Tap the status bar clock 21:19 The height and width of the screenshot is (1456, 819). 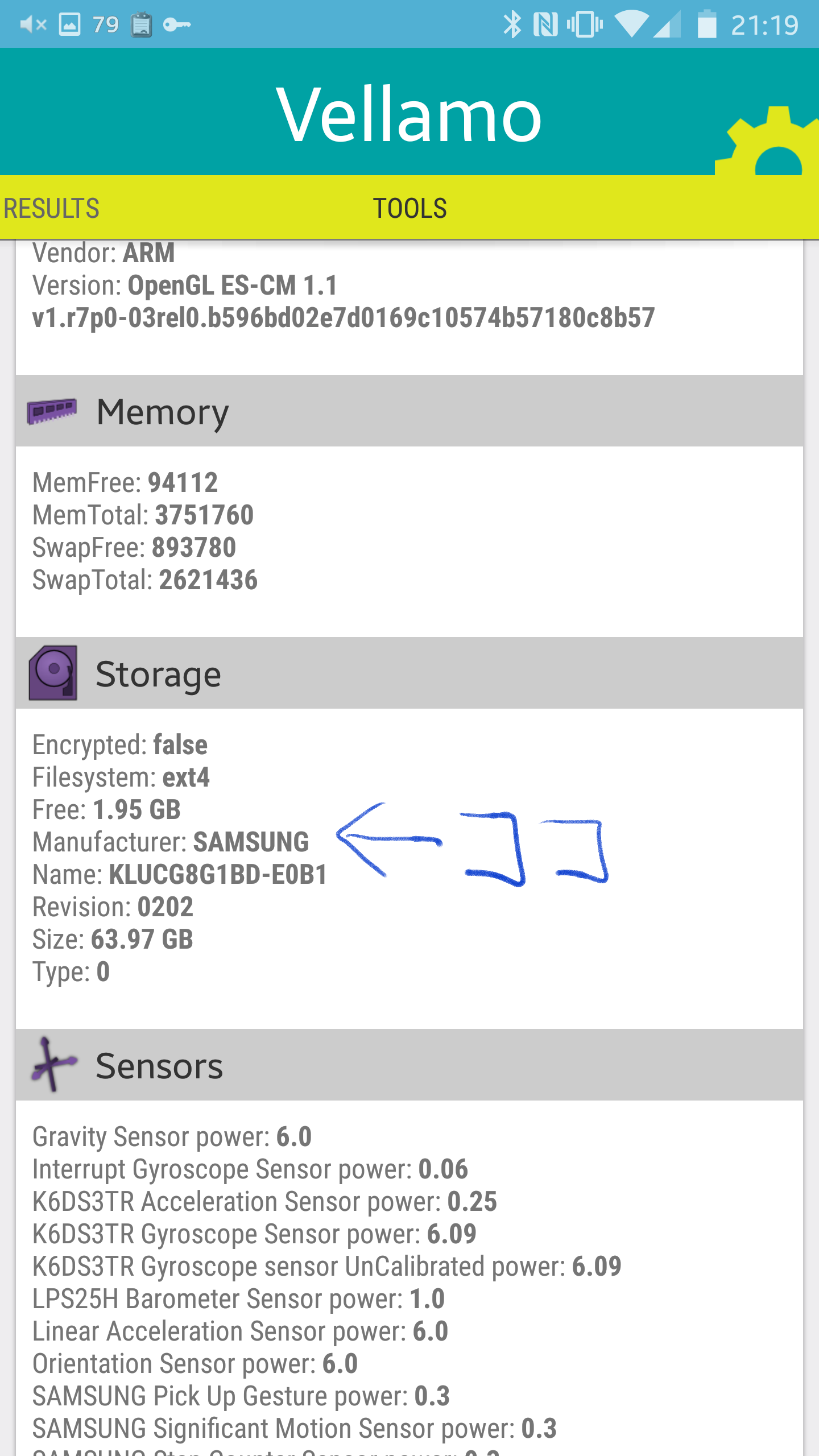(x=764, y=25)
